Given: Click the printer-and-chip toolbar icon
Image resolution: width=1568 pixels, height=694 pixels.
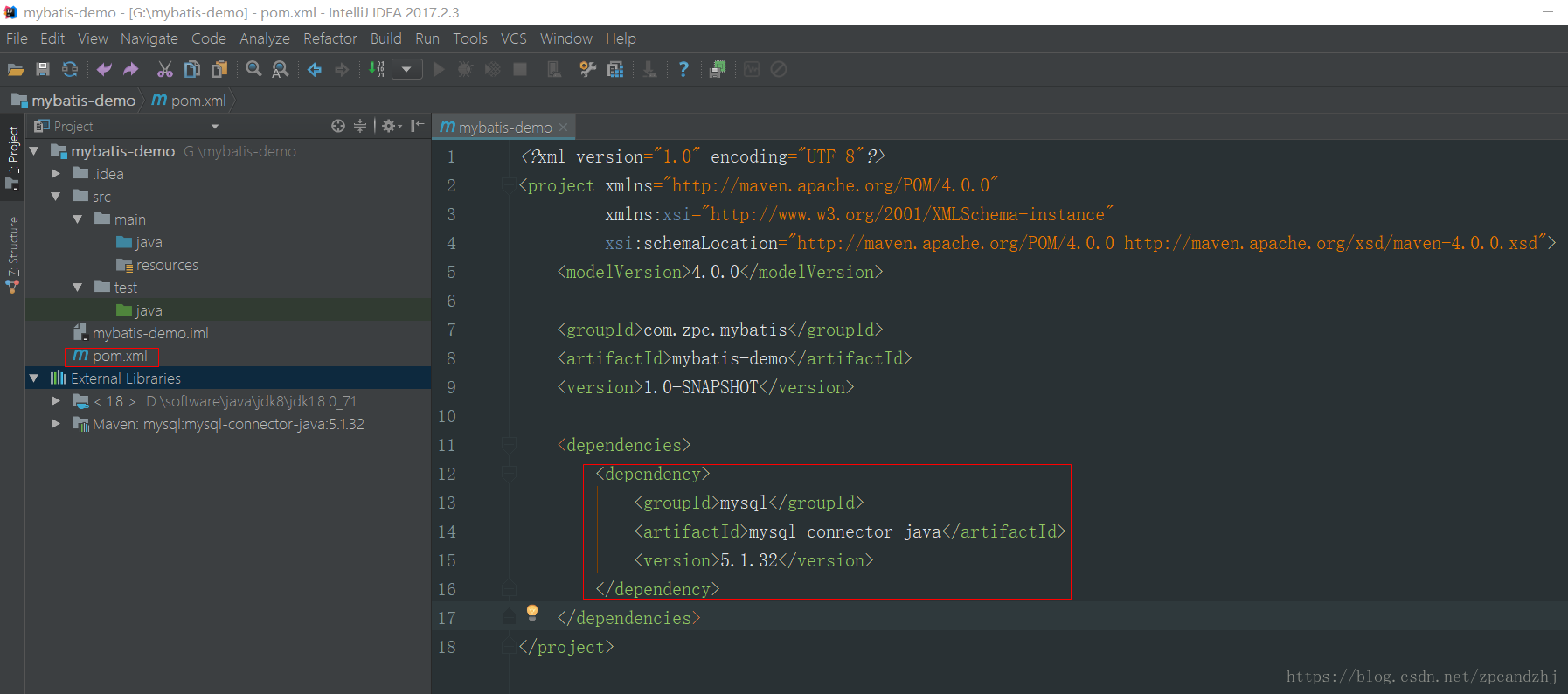Looking at the screenshot, I should point(717,69).
